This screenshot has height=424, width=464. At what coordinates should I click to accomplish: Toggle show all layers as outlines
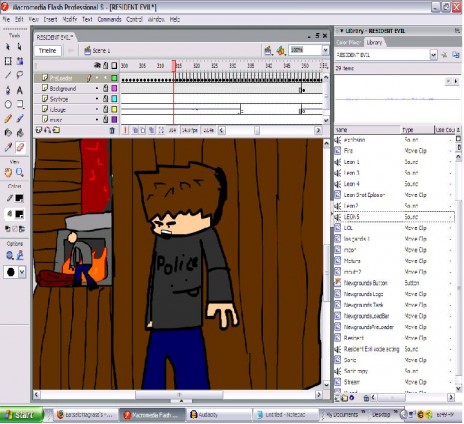click(114, 65)
